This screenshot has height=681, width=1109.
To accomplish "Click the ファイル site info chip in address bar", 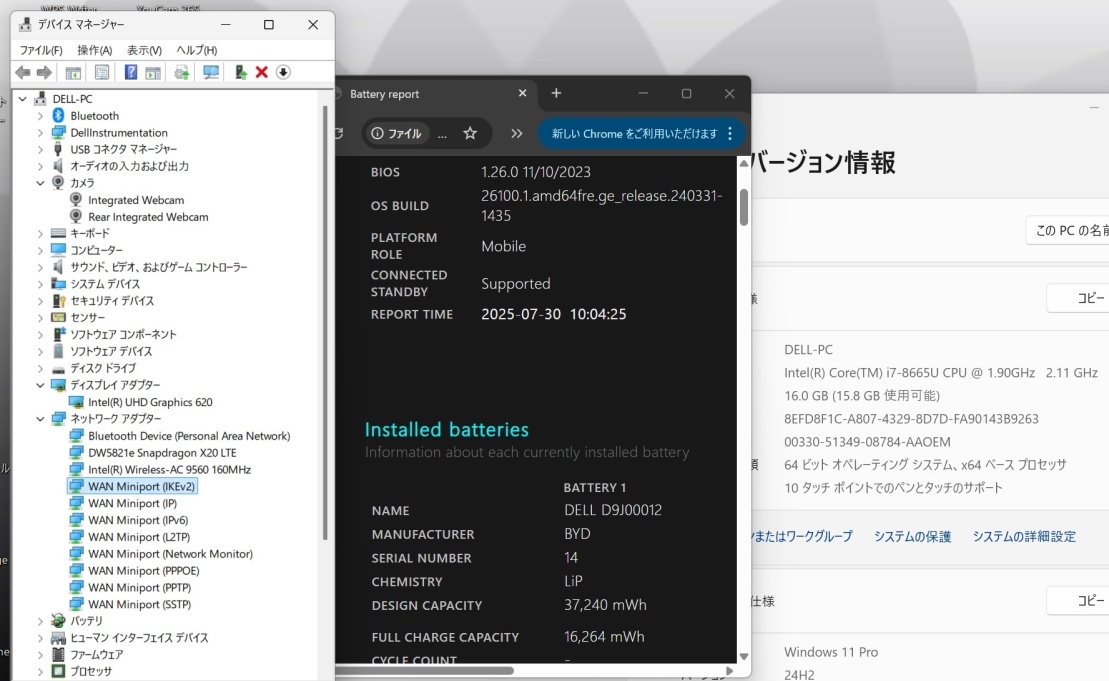I will point(396,134).
